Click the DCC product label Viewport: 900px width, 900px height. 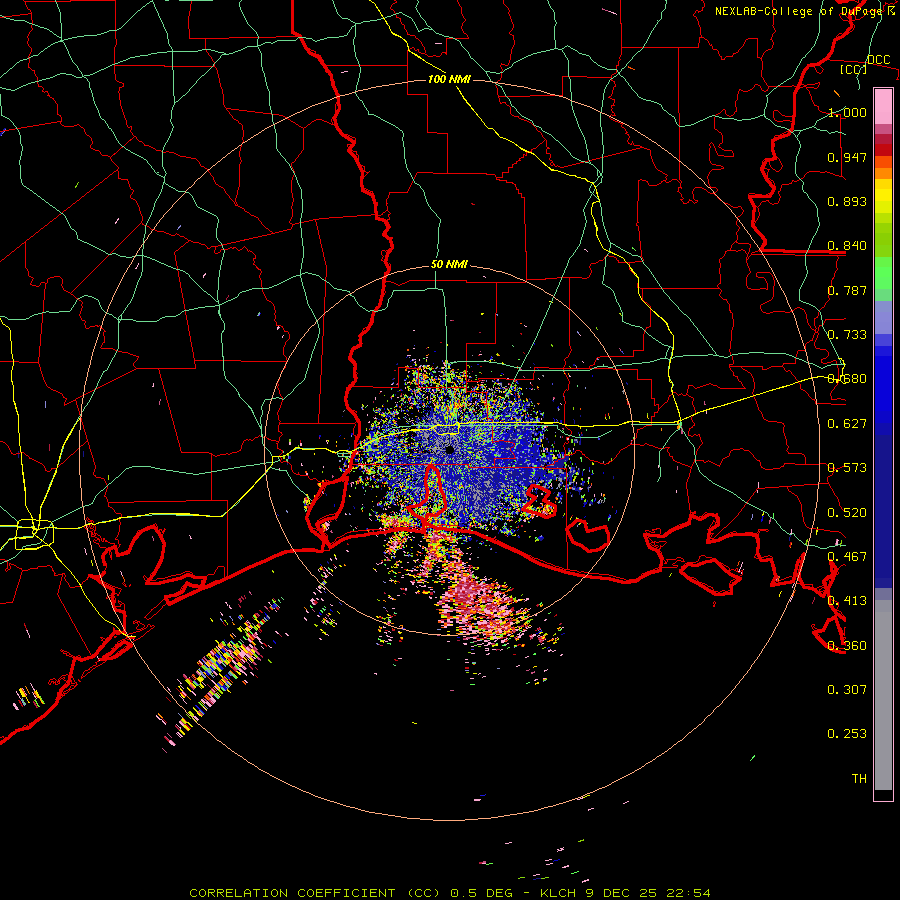click(878, 59)
